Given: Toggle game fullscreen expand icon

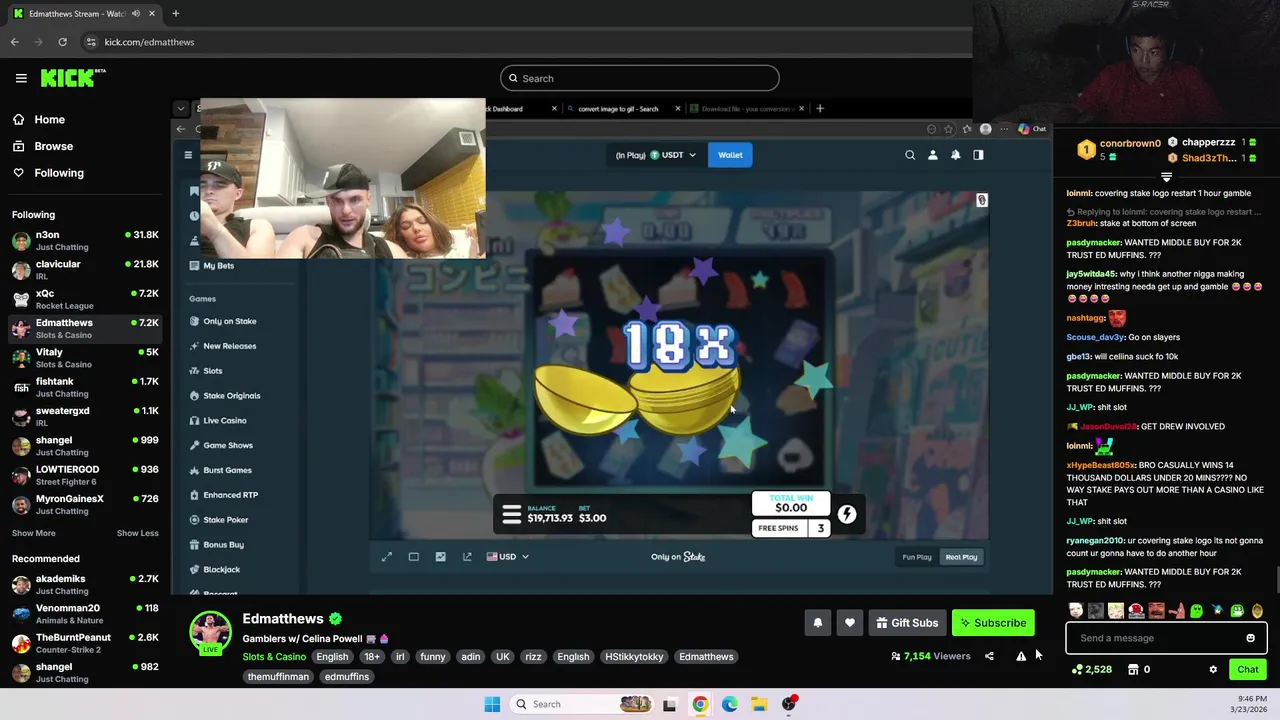Looking at the screenshot, I should (x=387, y=557).
